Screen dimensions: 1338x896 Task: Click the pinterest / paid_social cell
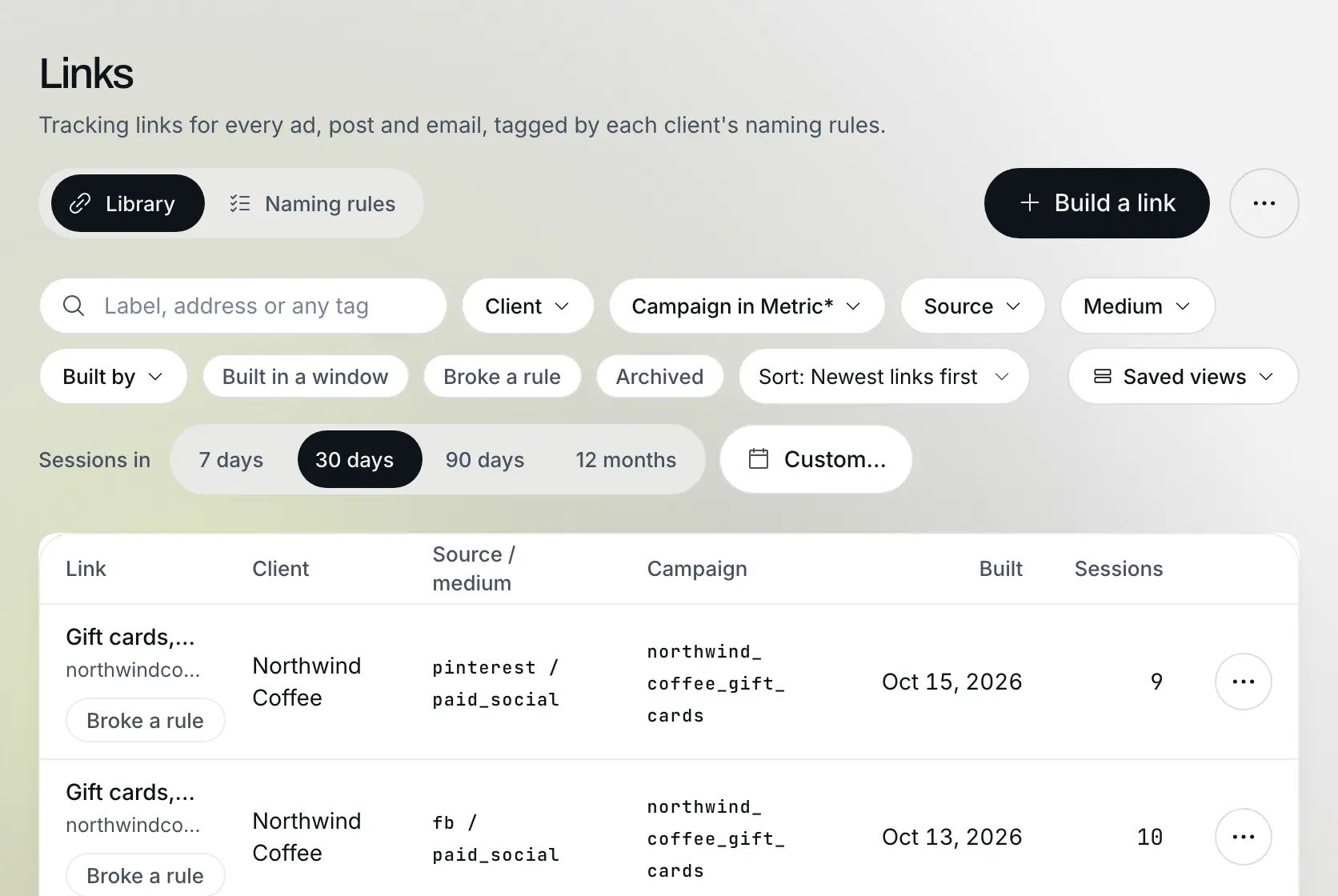point(495,683)
